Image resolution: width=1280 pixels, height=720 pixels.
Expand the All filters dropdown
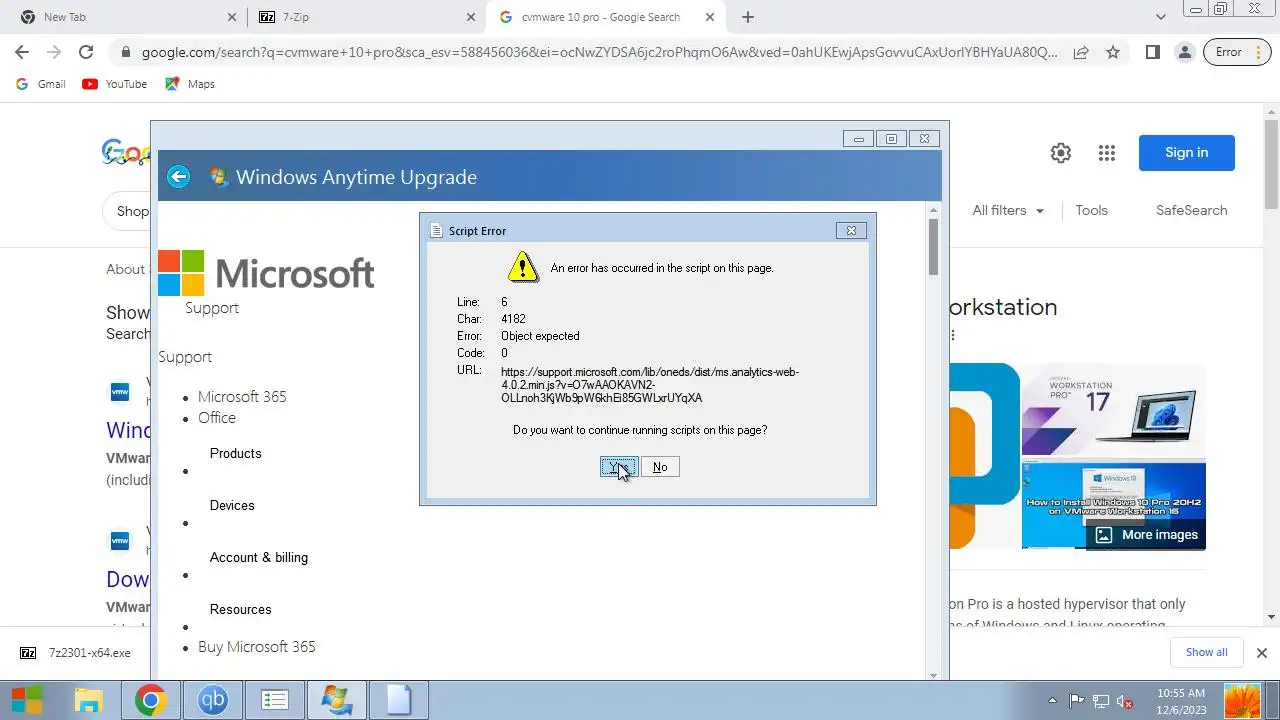coord(1008,210)
